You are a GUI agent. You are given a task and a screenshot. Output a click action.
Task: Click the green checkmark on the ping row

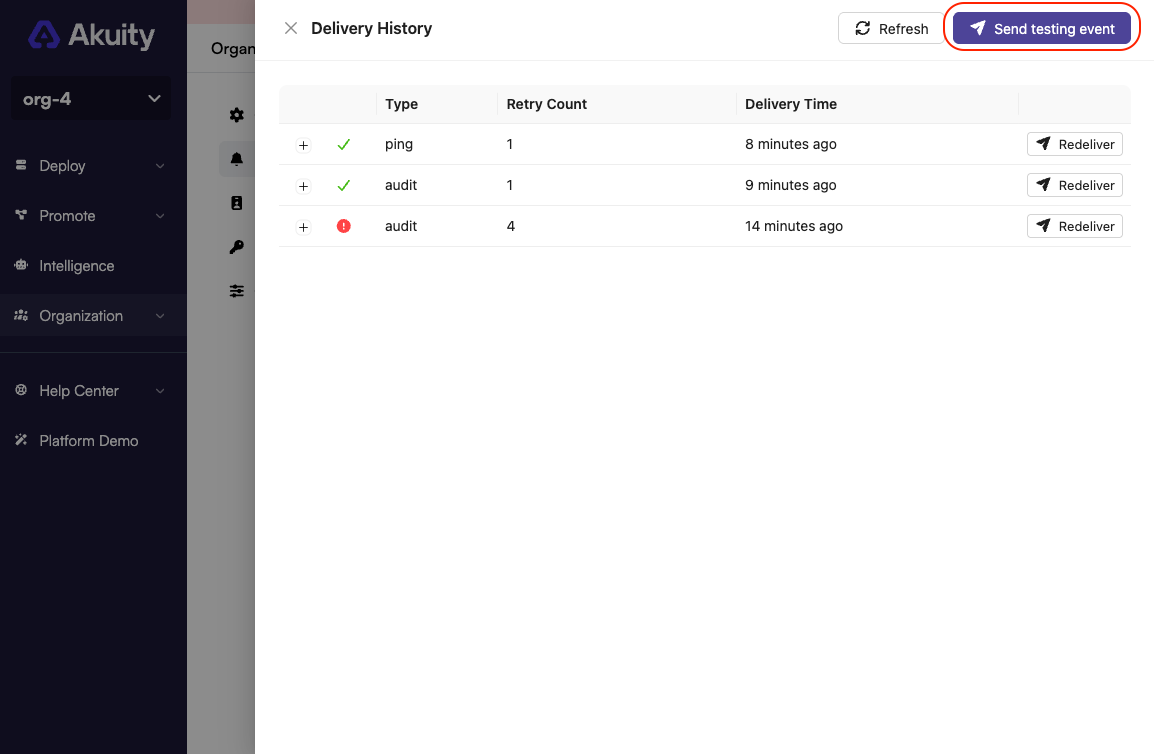[x=344, y=144]
